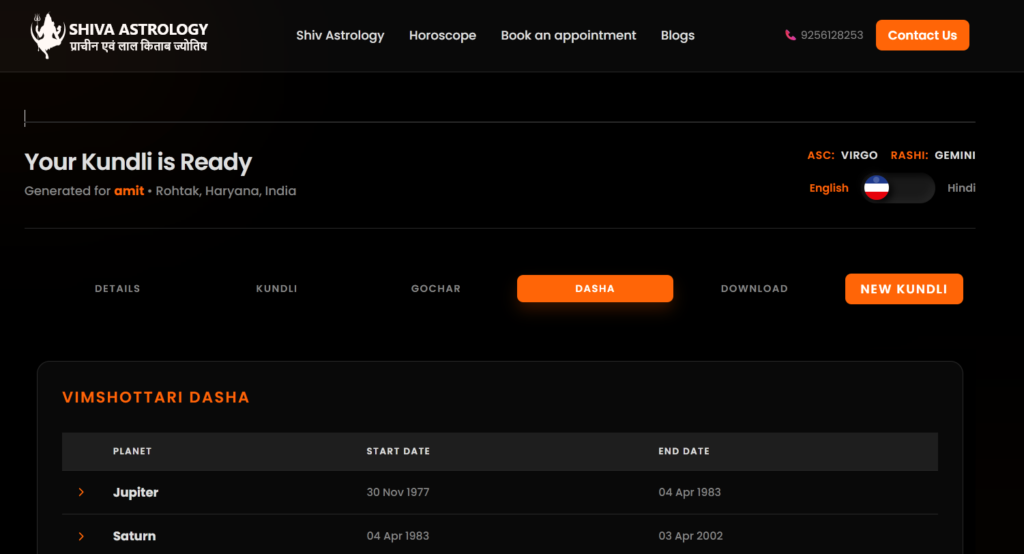
Task: Open the Kundli tab
Action: click(x=276, y=289)
